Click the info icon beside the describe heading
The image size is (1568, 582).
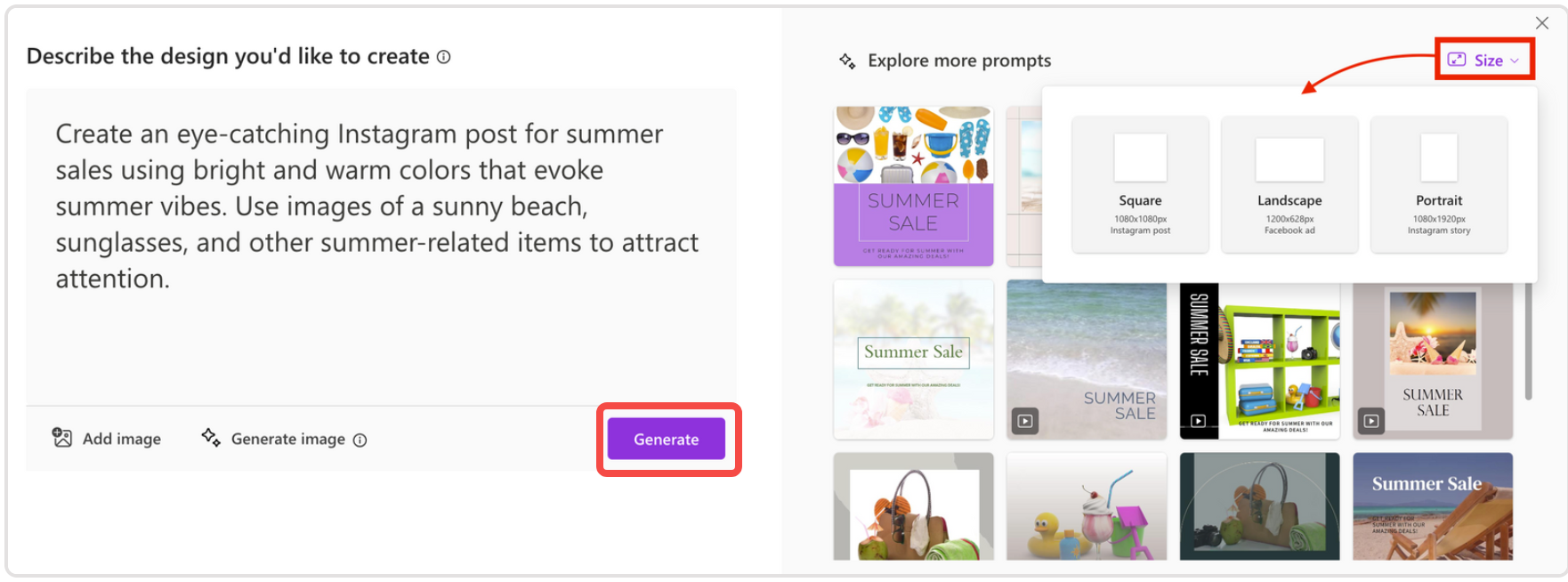coord(443,56)
